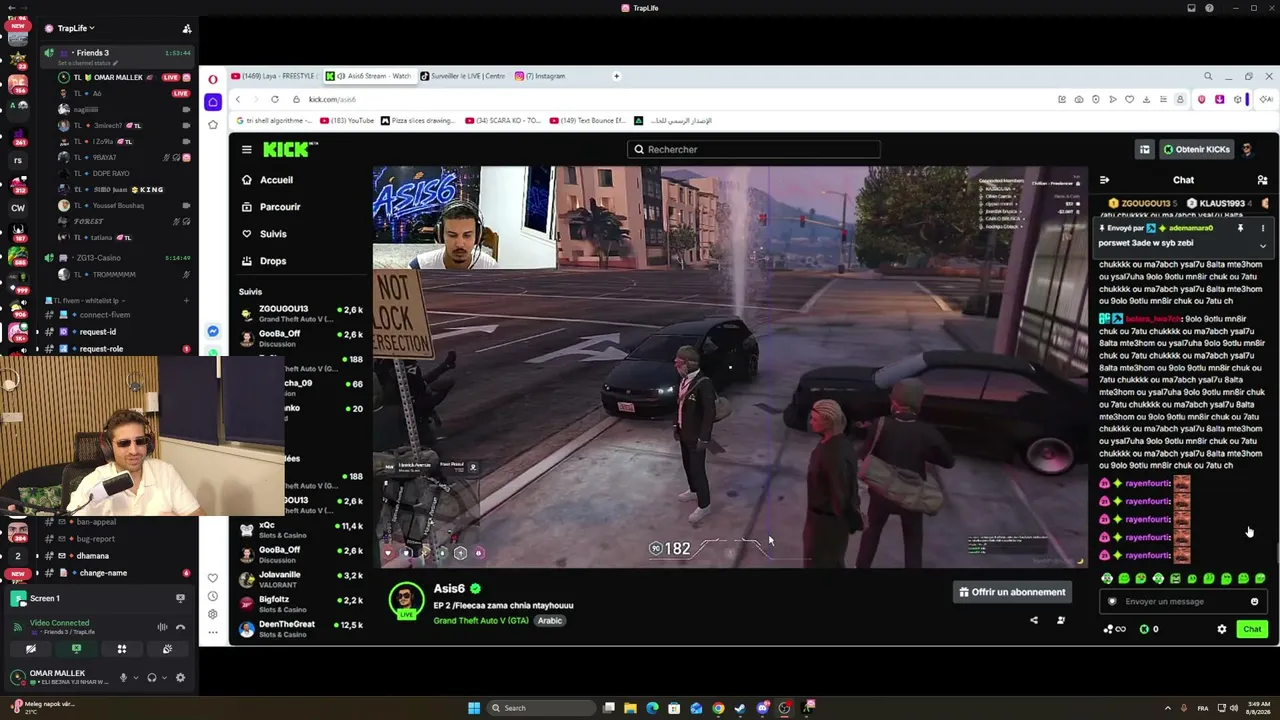Open the Kick hamburger menu
The height and width of the screenshot is (720, 1280).
tap(247, 149)
